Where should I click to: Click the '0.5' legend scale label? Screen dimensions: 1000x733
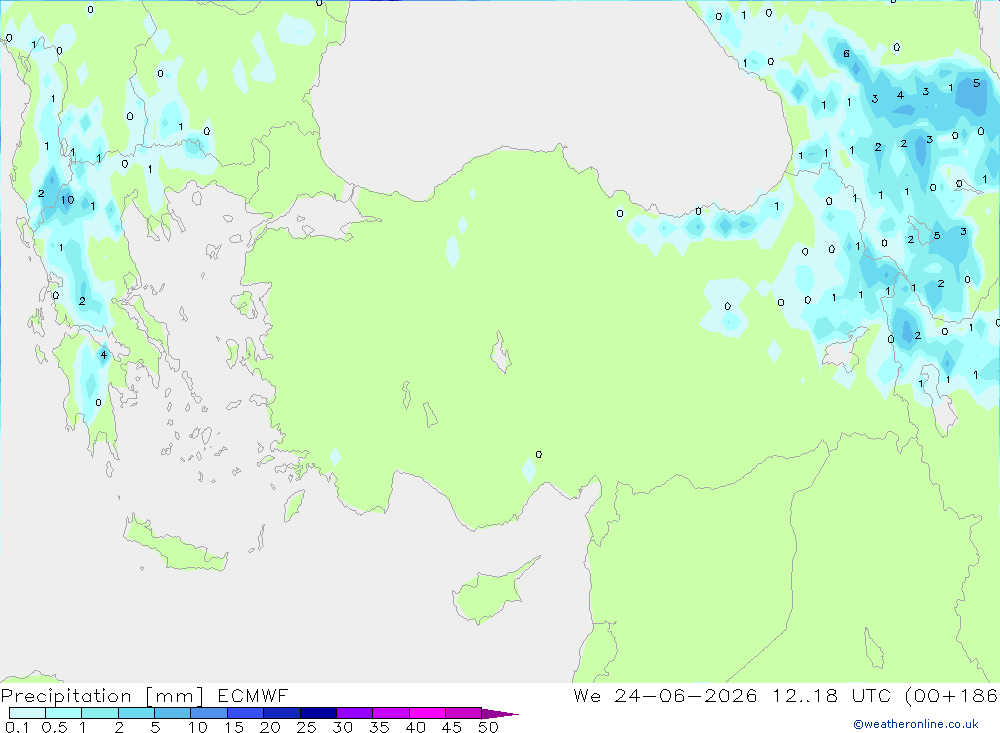pos(54,727)
